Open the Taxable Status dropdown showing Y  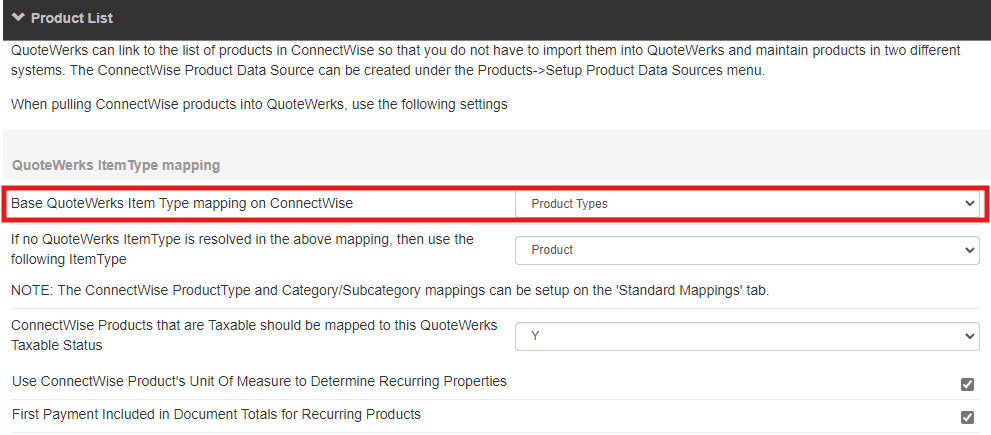click(x=745, y=337)
